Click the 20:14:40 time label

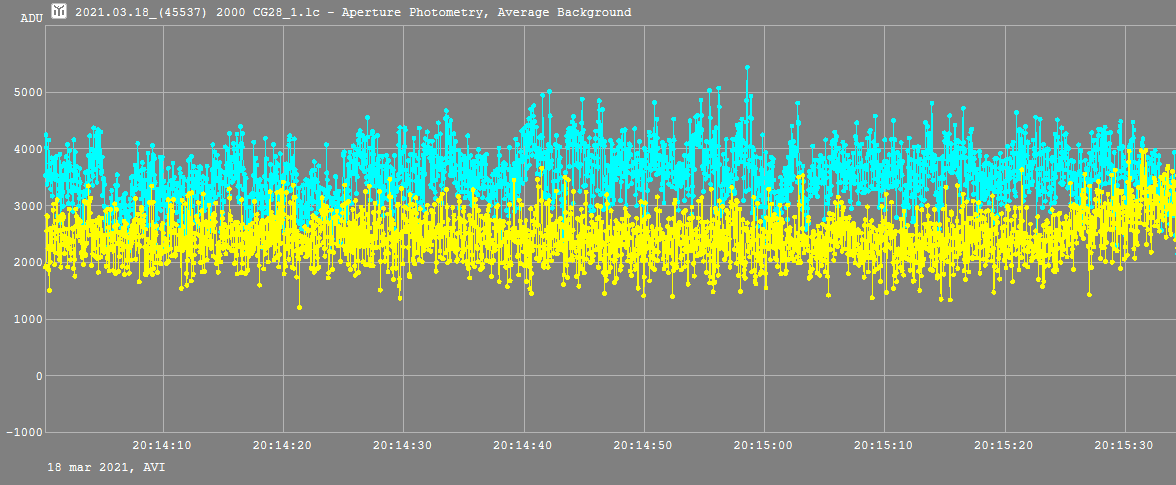(x=523, y=445)
